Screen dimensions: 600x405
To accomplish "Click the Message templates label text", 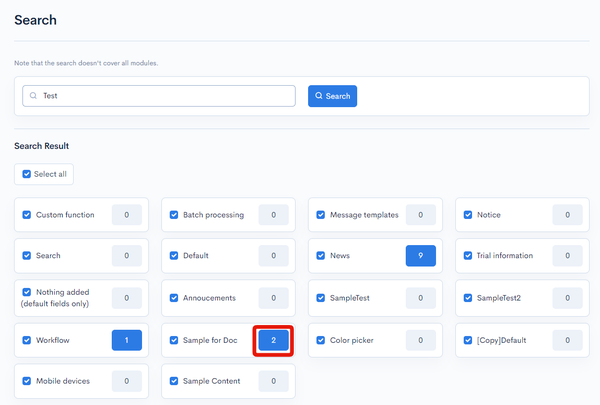I will (364, 215).
